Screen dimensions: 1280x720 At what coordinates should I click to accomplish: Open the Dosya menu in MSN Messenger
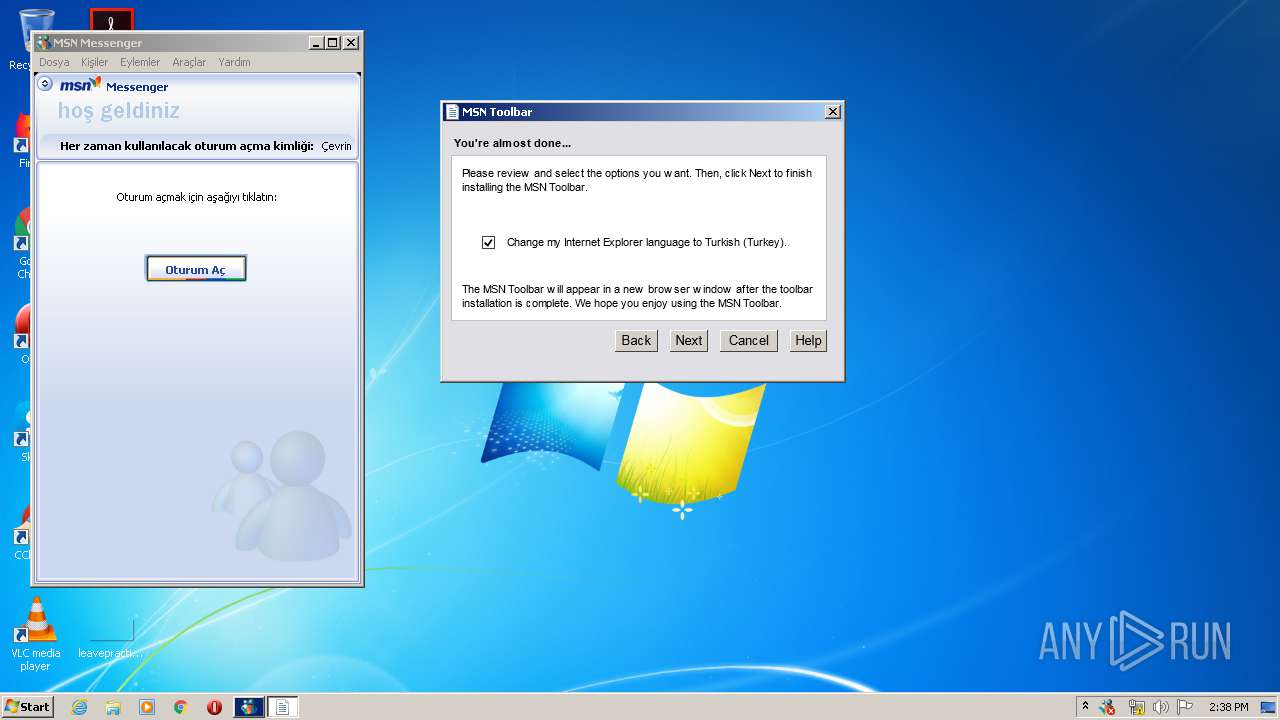54,62
